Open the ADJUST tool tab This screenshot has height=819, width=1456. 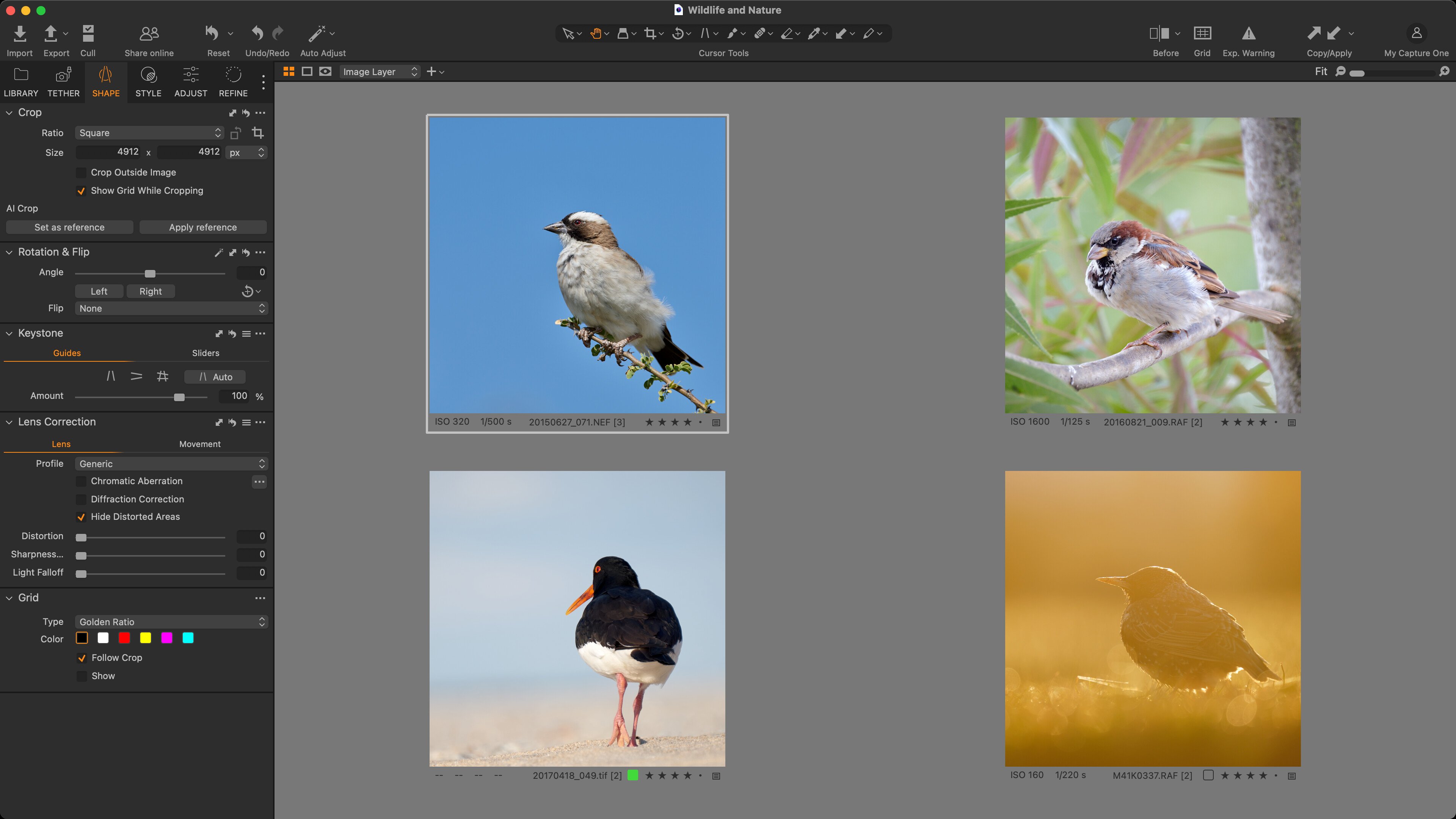point(190,83)
